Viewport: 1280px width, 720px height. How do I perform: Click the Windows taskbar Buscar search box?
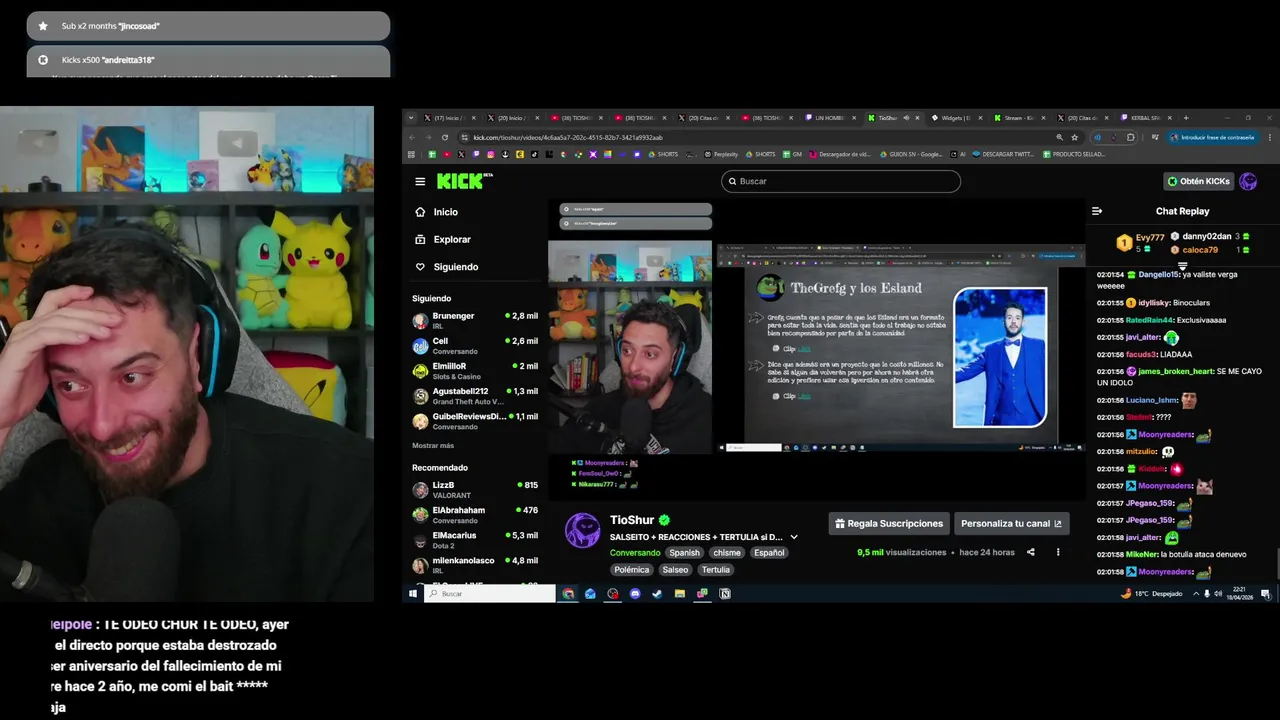click(490, 594)
